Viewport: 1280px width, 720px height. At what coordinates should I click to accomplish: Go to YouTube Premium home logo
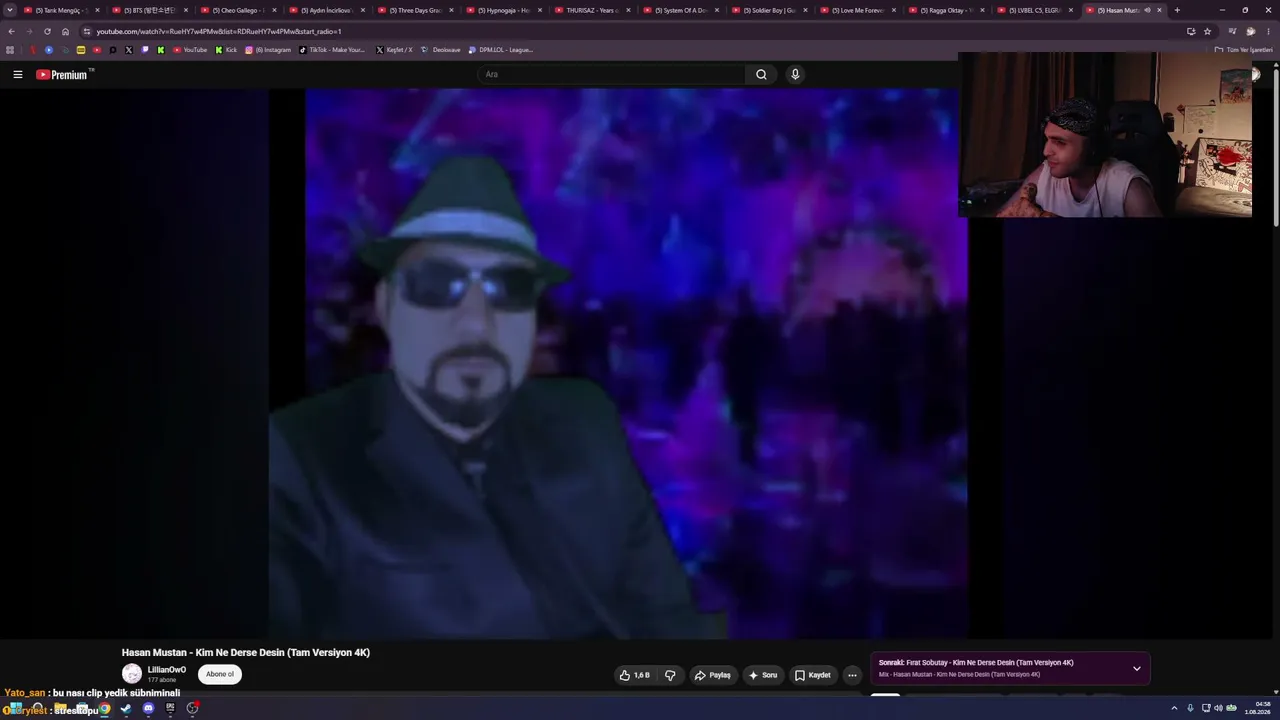[x=62, y=74]
